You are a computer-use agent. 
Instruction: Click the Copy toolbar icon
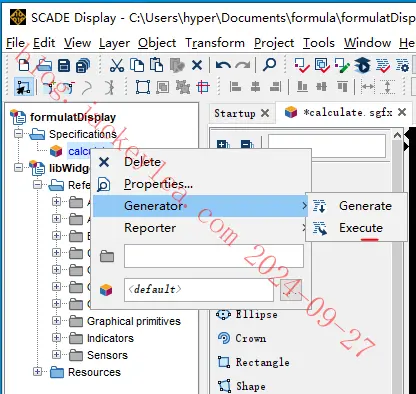pyautogui.click(x=137, y=65)
